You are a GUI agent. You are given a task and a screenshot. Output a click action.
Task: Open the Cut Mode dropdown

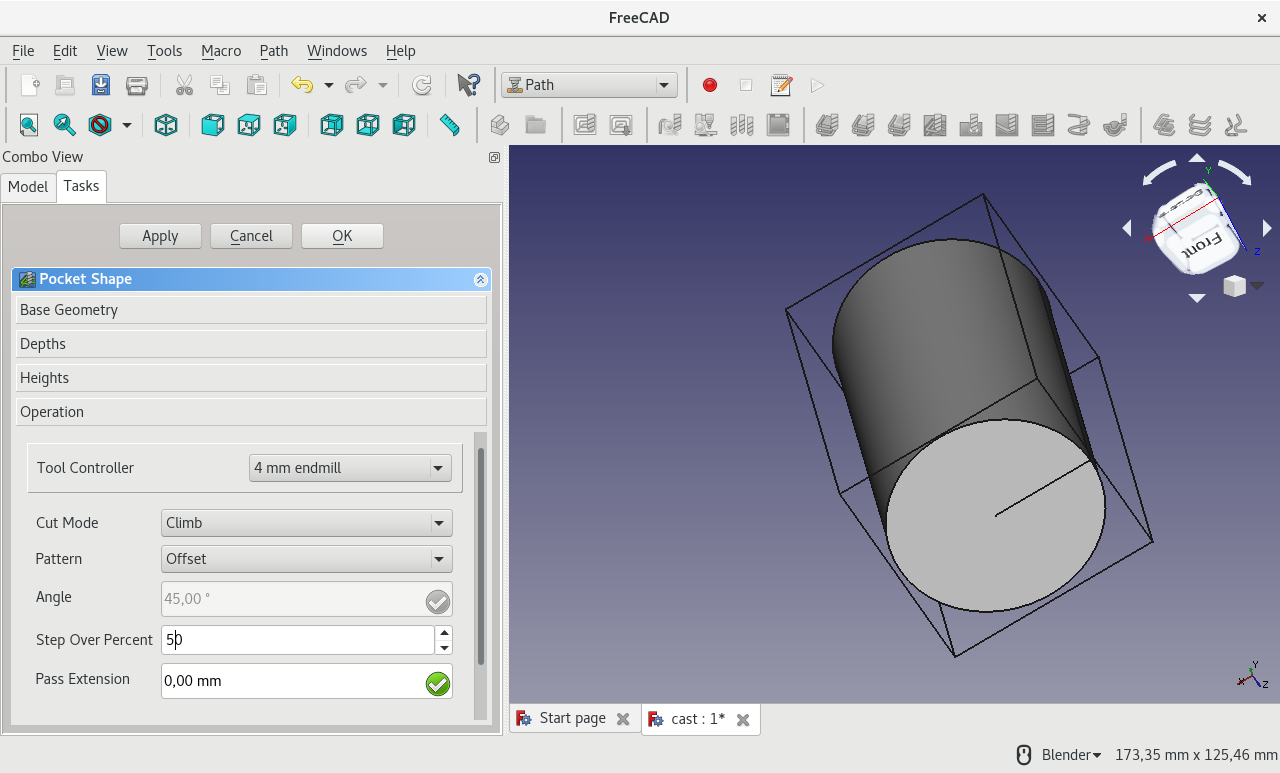pos(306,523)
